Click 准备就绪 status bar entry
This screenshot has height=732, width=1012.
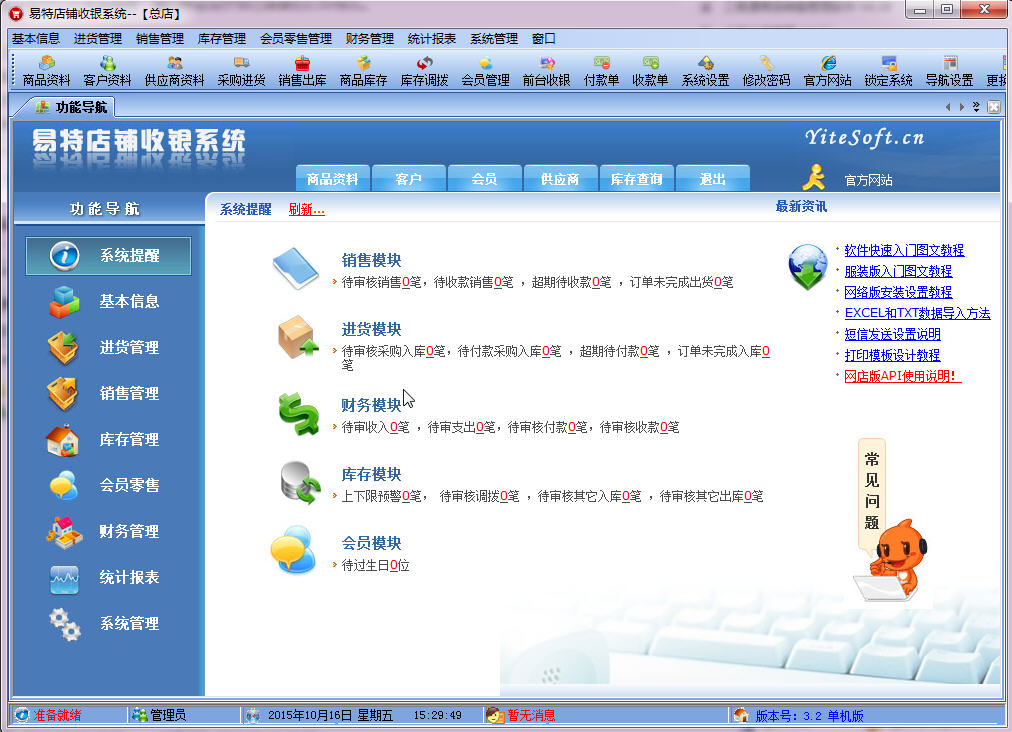tap(57, 715)
